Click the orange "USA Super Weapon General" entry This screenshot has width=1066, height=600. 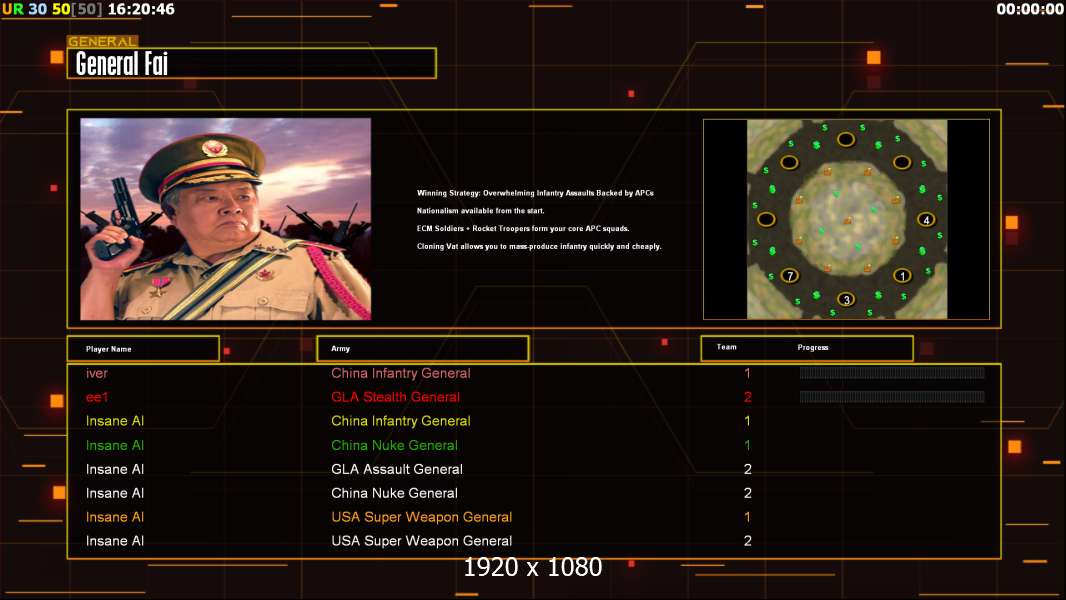tap(422, 517)
